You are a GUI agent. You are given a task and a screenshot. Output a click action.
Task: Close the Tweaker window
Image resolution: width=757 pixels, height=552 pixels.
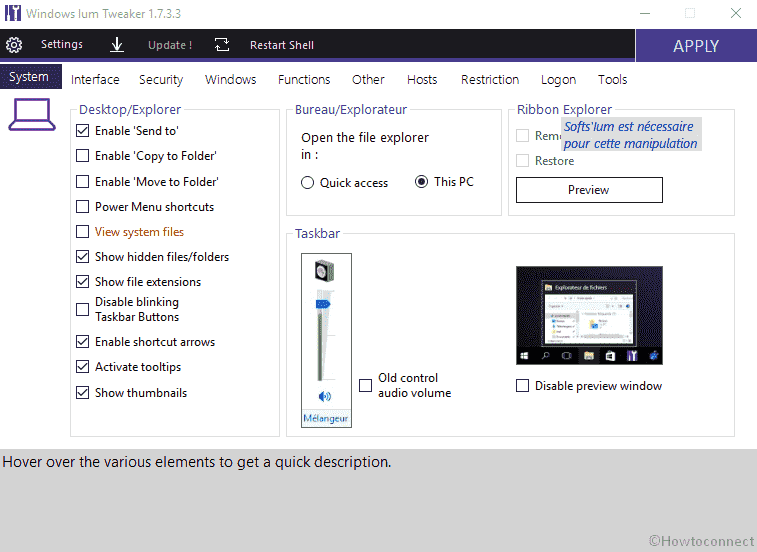point(735,13)
